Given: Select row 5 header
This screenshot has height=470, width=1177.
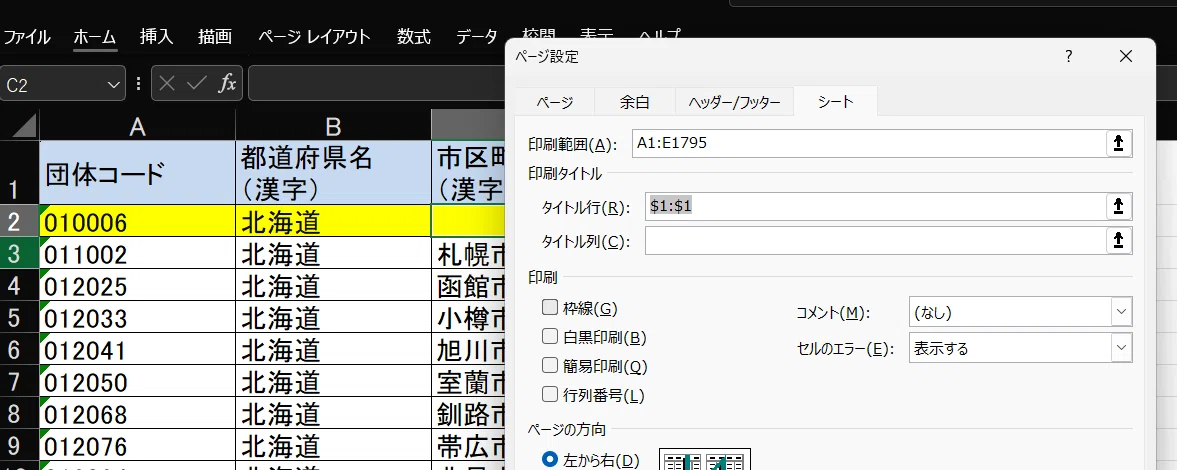Looking at the screenshot, I should tap(19, 318).
